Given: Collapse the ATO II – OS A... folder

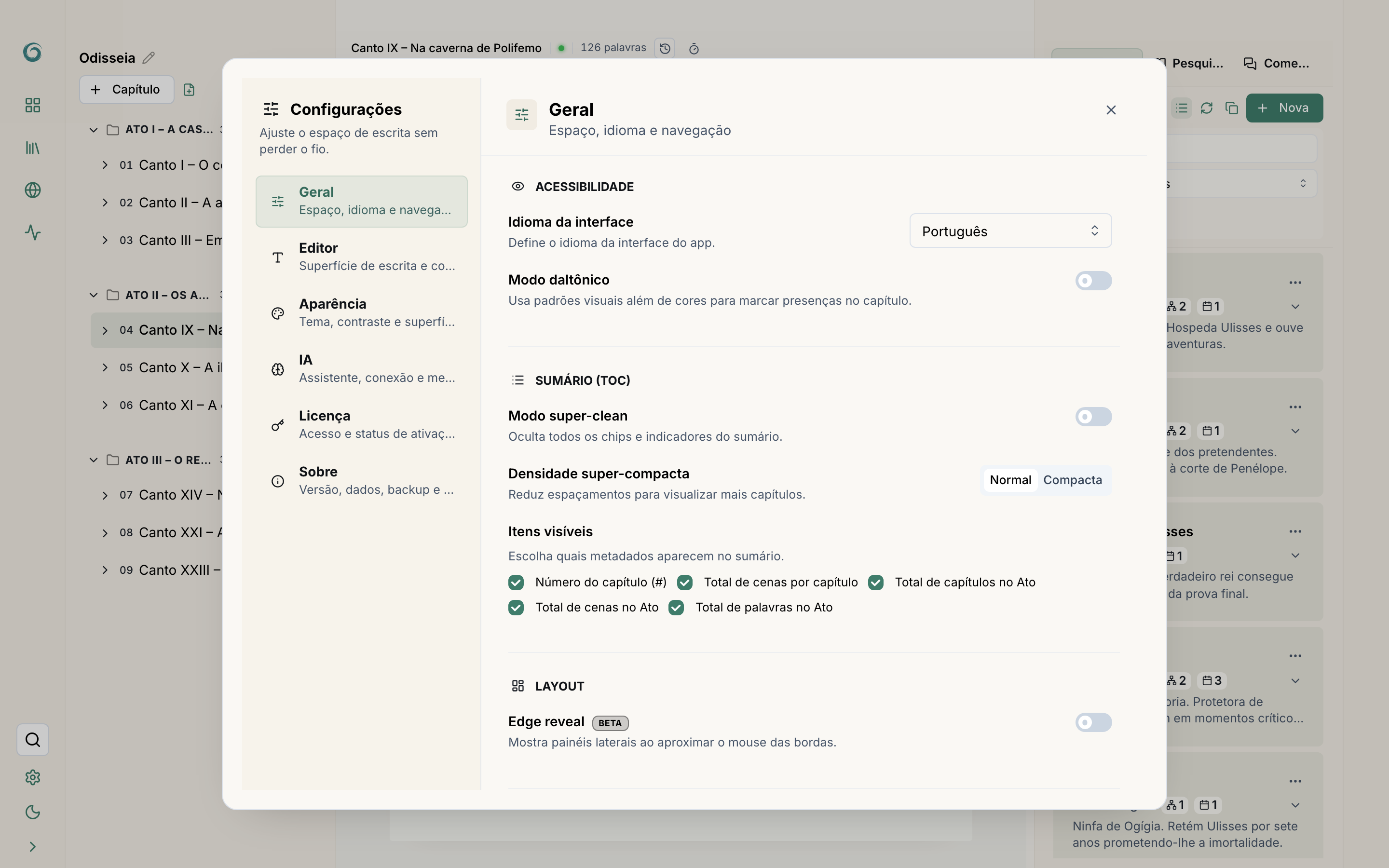Looking at the screenshot, I should point(94,295).
